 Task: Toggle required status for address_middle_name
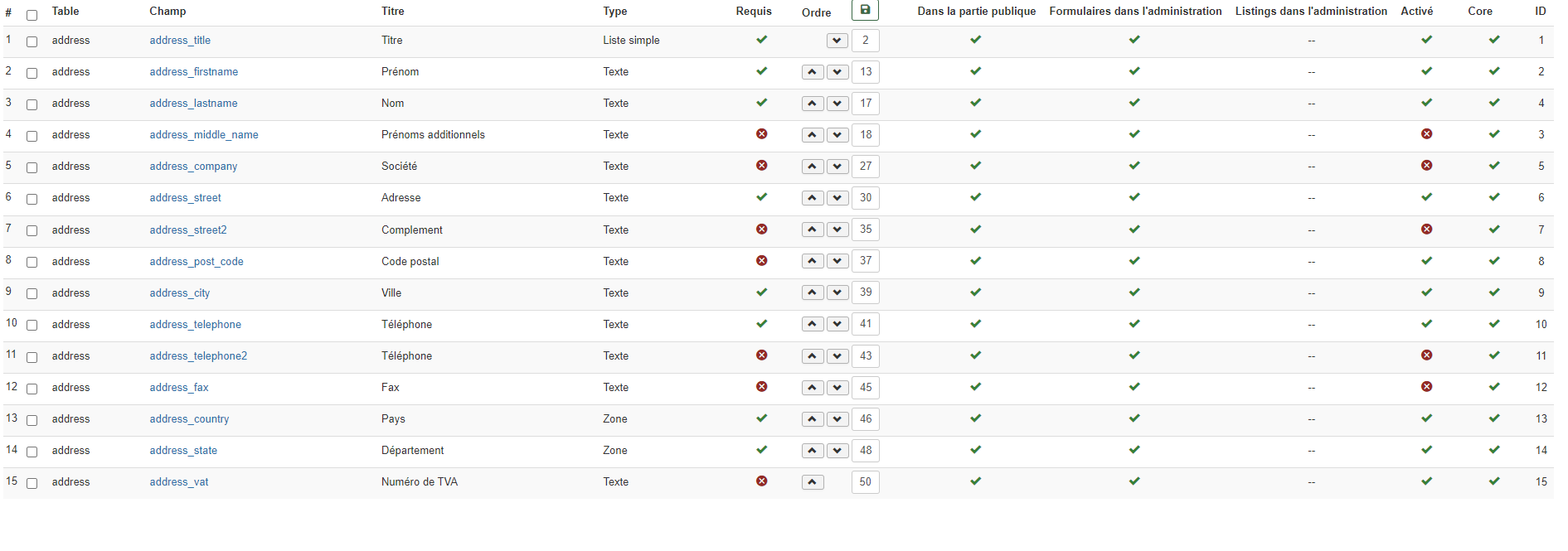click(761, 134)
